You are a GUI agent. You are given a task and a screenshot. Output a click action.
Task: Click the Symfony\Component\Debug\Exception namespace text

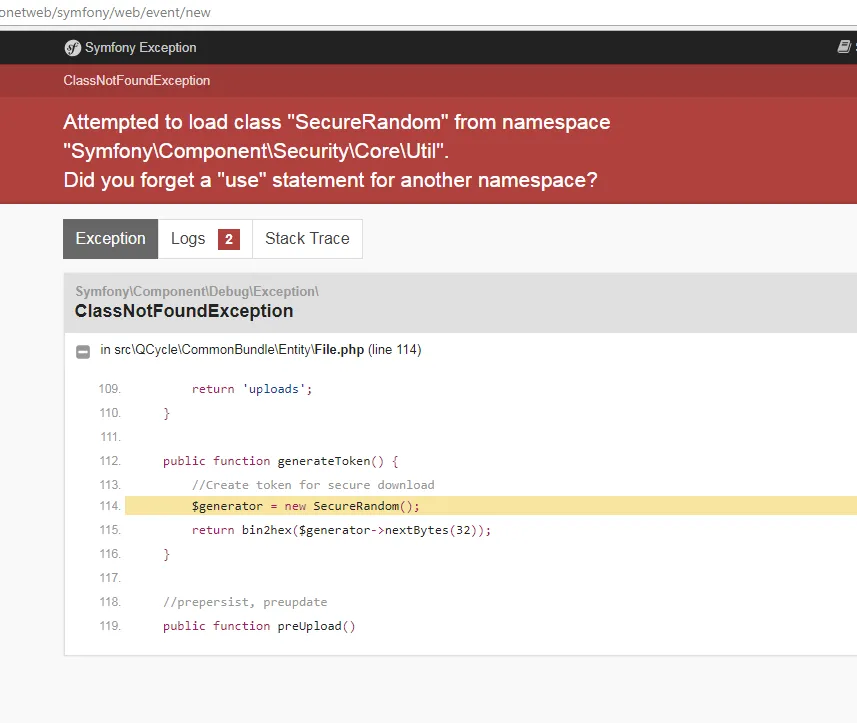197,291
